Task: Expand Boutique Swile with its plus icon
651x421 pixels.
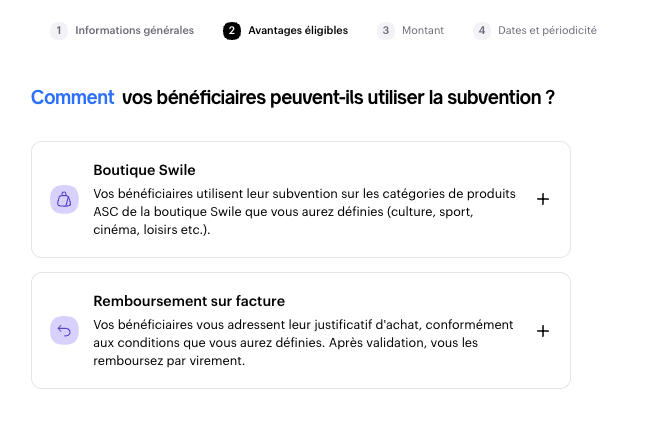Action: coord(543,199)
